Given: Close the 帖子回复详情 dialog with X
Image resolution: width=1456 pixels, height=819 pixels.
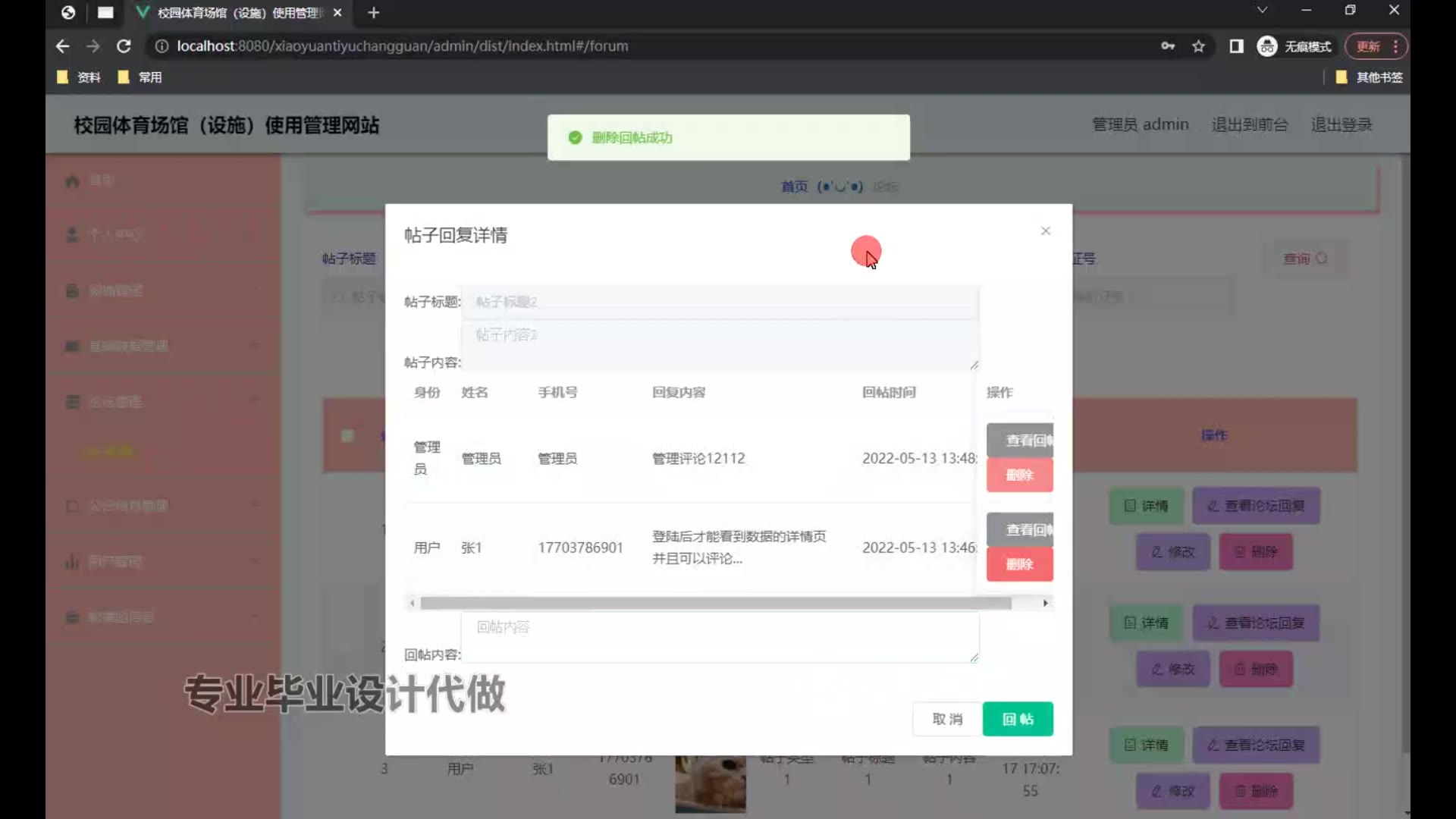Looking at the screenshot, I should pyautogui.click(x=1045, y=231).
